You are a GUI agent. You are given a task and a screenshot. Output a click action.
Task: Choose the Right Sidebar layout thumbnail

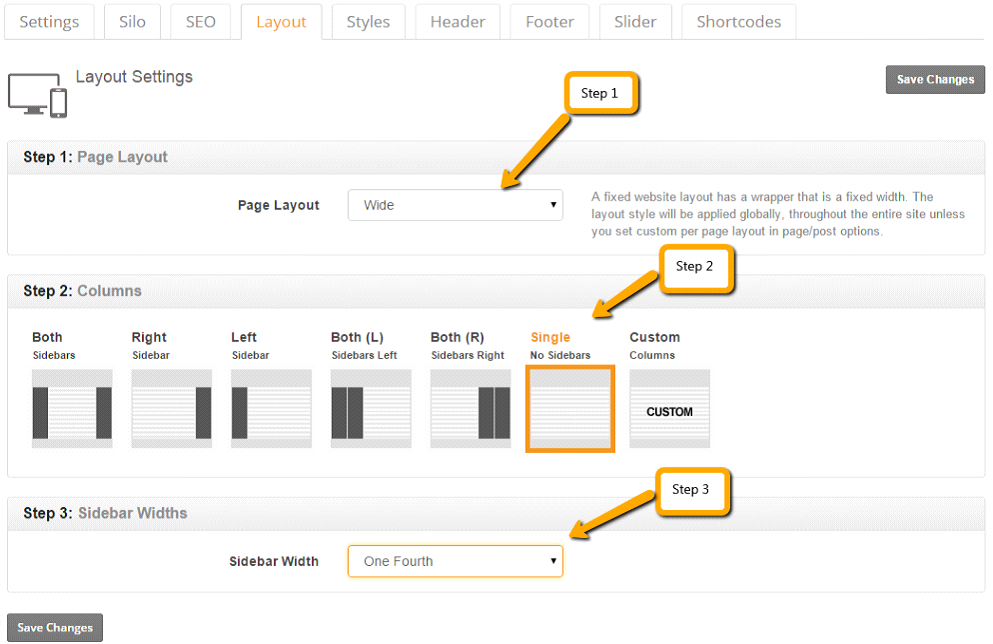pyautogui.click(x=172, y=409)
